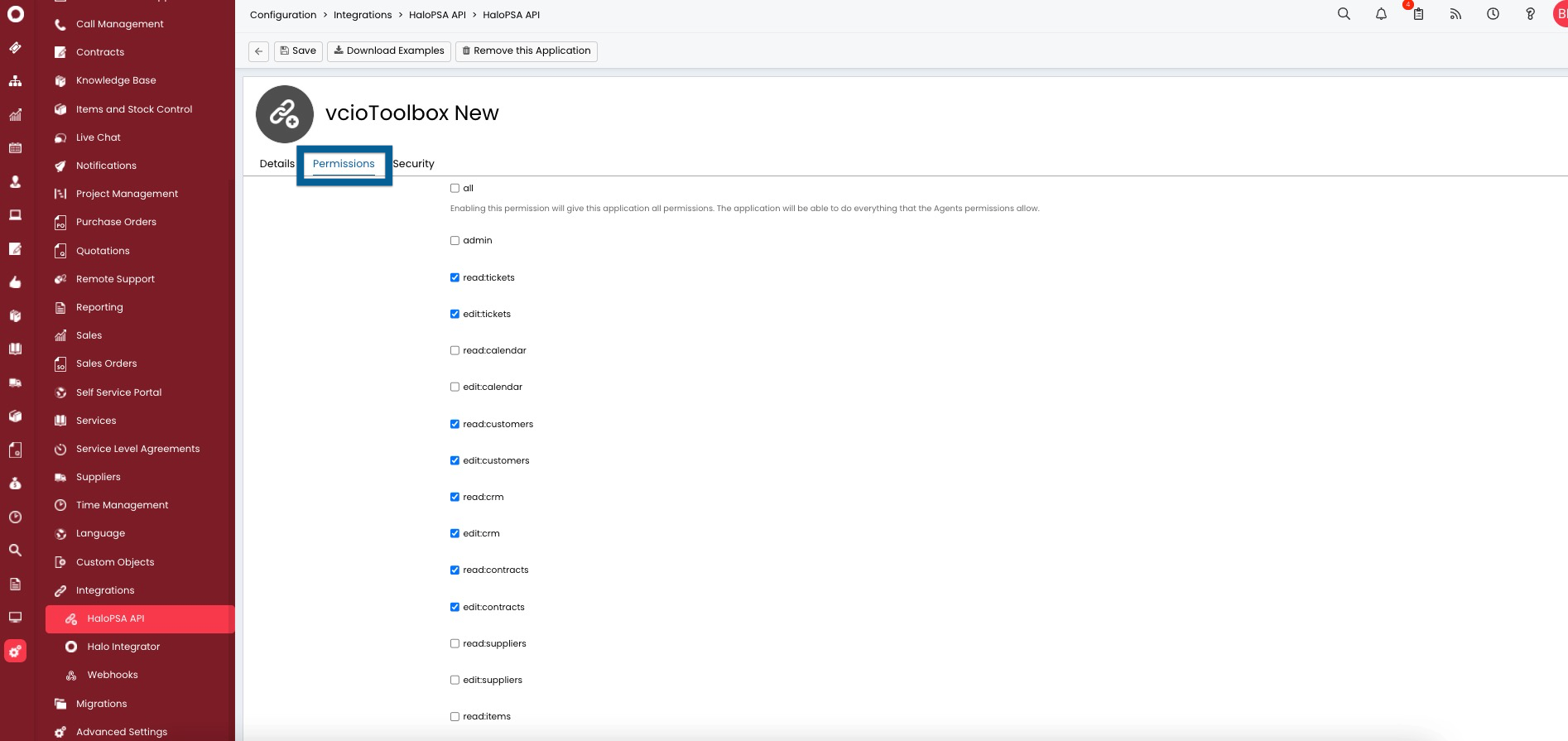Screen dimensions: 1568x741
Task: Click Remote Support icon in sidebar
Action: coord(60,279)
